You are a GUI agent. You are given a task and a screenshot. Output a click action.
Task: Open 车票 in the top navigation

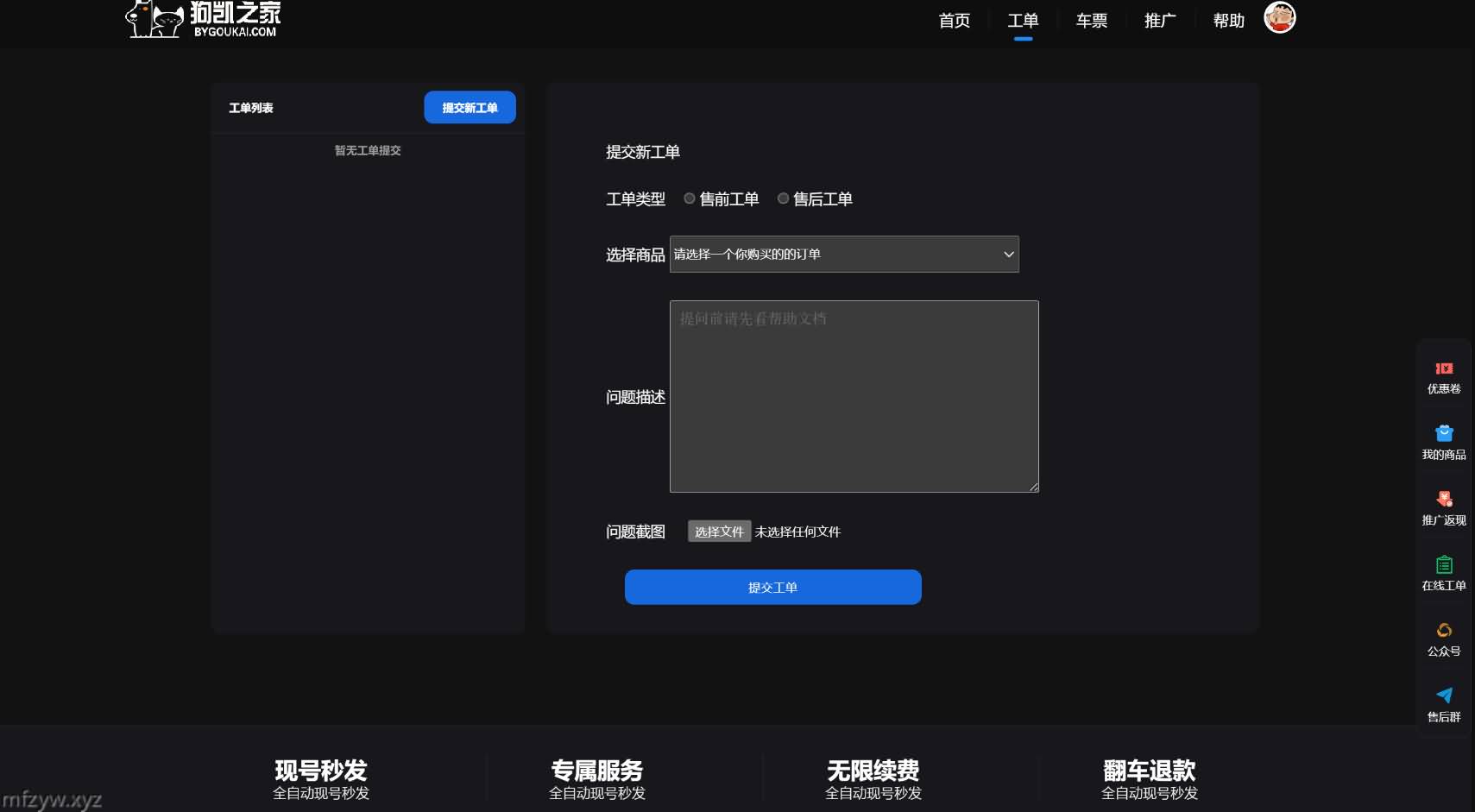click(1091, 21)
